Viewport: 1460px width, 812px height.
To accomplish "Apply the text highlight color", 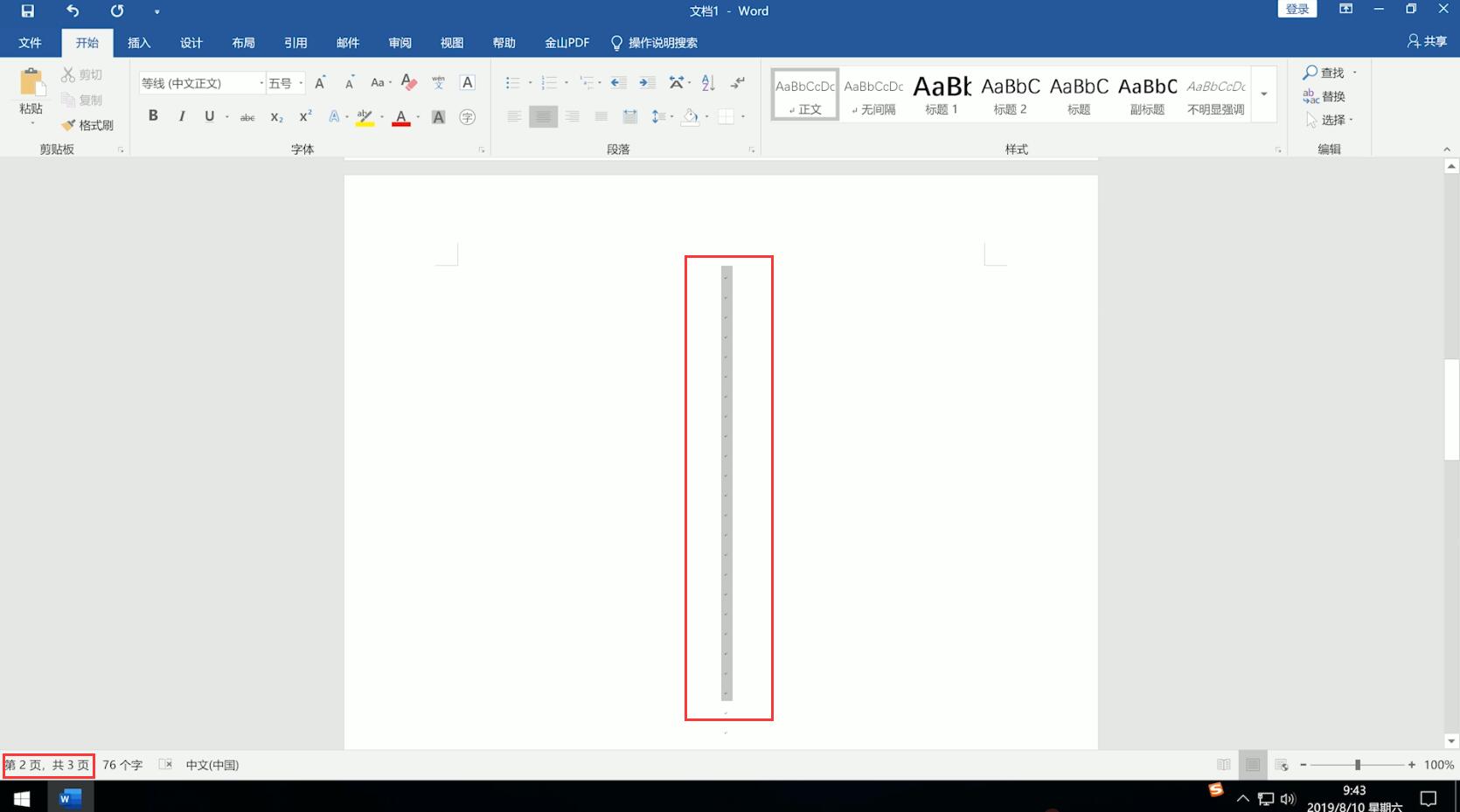I will click(365, 116).
